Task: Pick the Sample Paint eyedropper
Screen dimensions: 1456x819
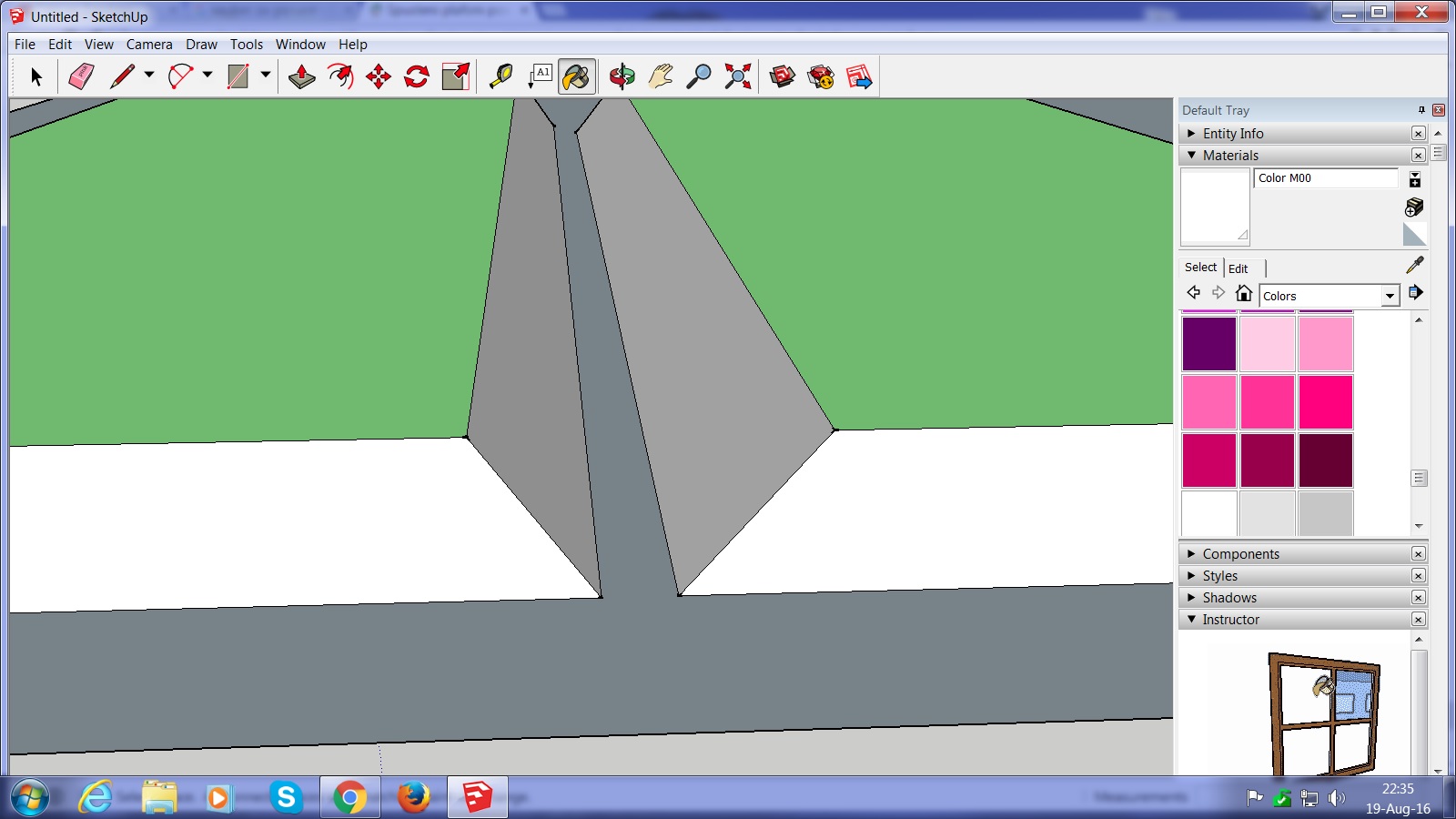Action: (x=1414, y=265)
